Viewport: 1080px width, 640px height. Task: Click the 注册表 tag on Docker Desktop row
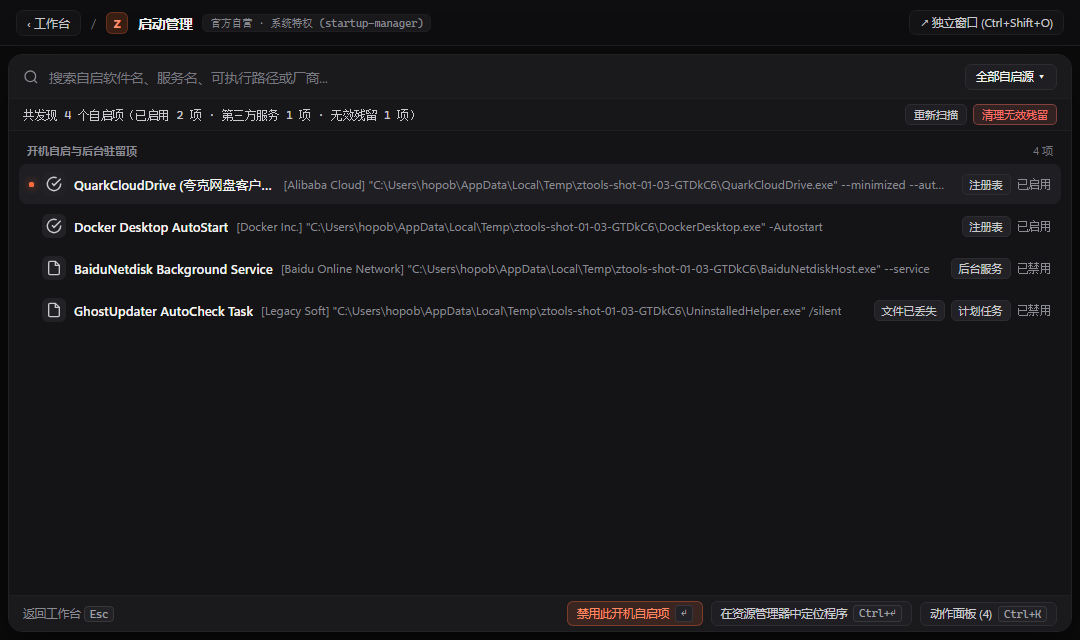tap(986, 227)
